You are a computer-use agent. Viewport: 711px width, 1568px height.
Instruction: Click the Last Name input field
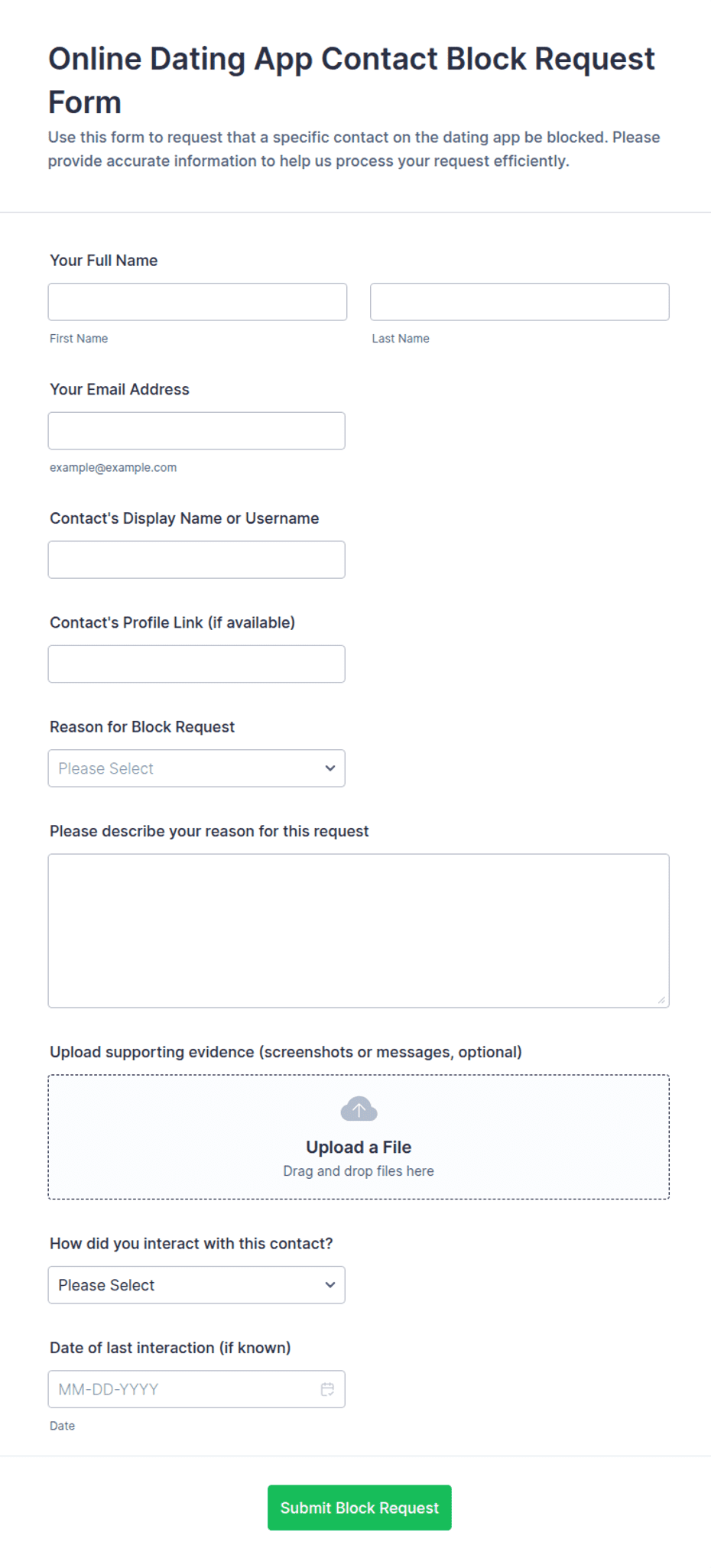click(520, 302)
